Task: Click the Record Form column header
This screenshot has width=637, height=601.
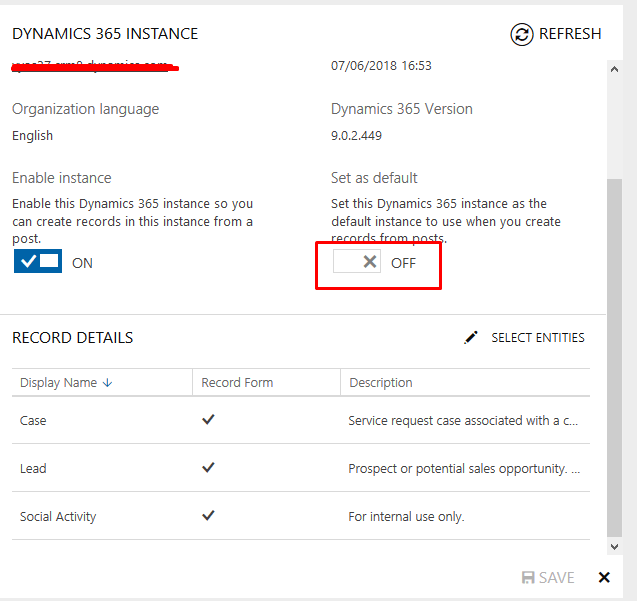Action: tap(237, 383)
